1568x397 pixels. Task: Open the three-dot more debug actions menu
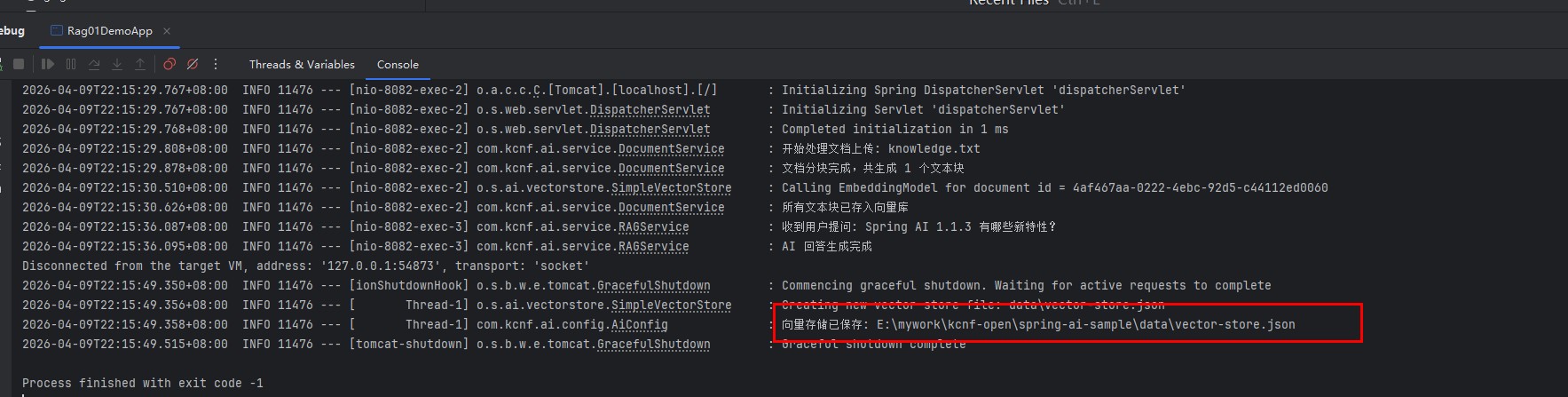pyautogui.click(x=216, y=64)
